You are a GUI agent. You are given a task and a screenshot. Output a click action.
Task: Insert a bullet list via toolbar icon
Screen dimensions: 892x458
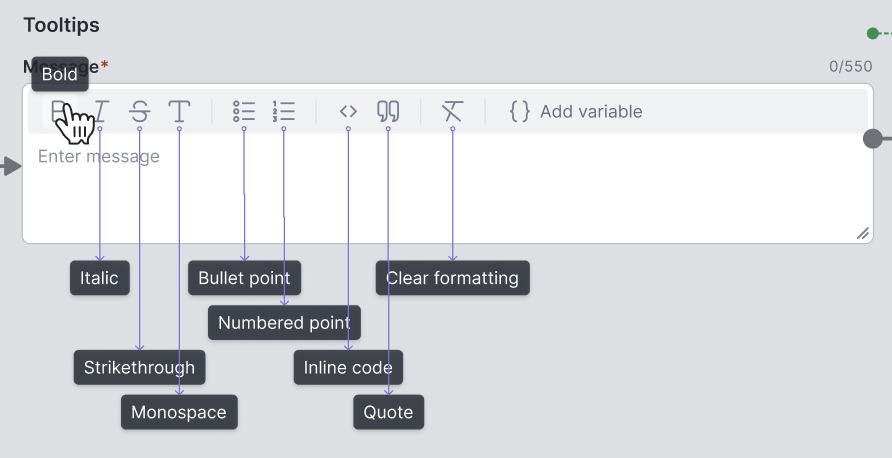coord(244,111)
